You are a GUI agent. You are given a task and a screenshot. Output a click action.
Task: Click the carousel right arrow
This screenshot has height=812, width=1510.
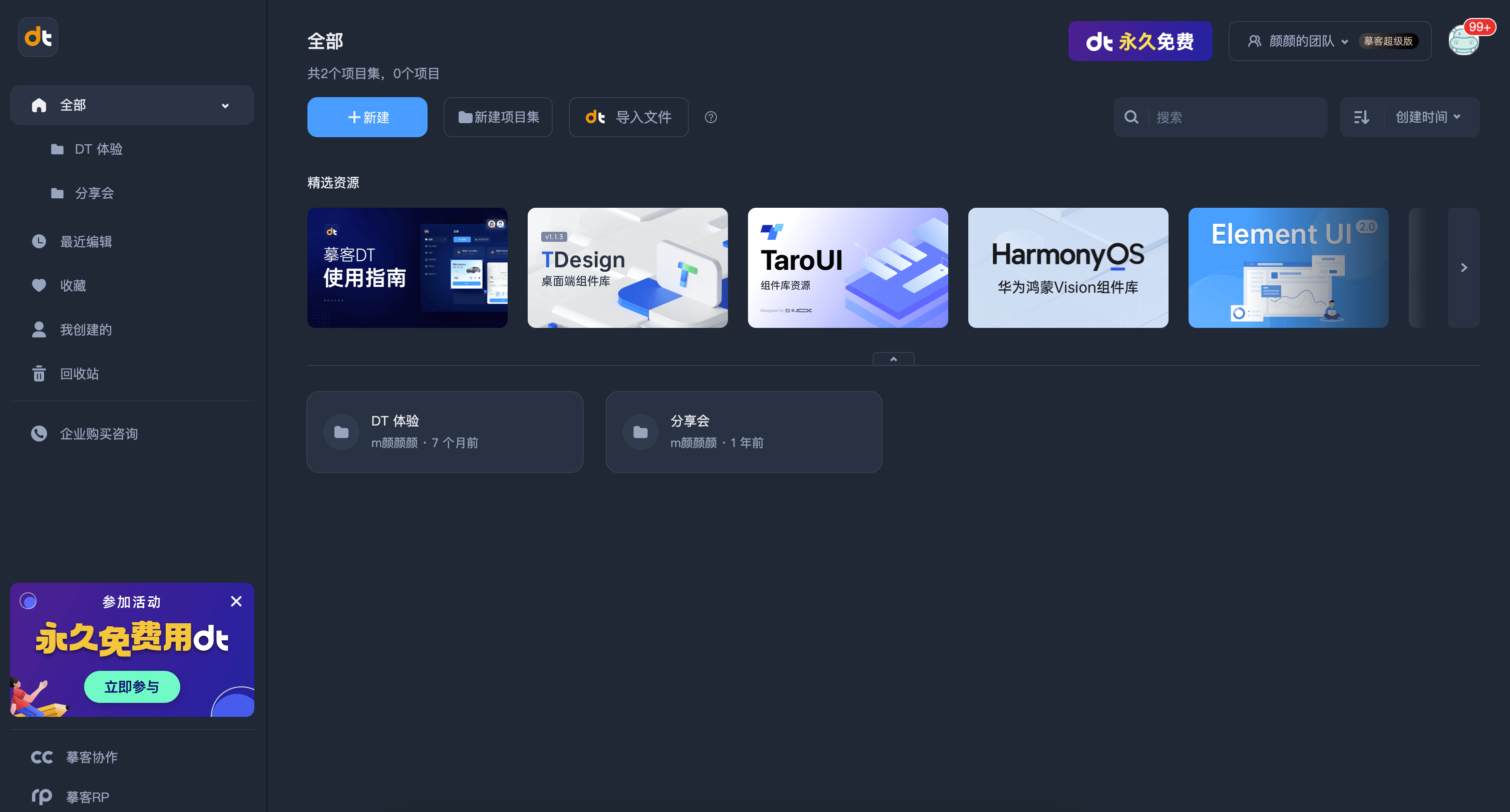point(1464,267)
